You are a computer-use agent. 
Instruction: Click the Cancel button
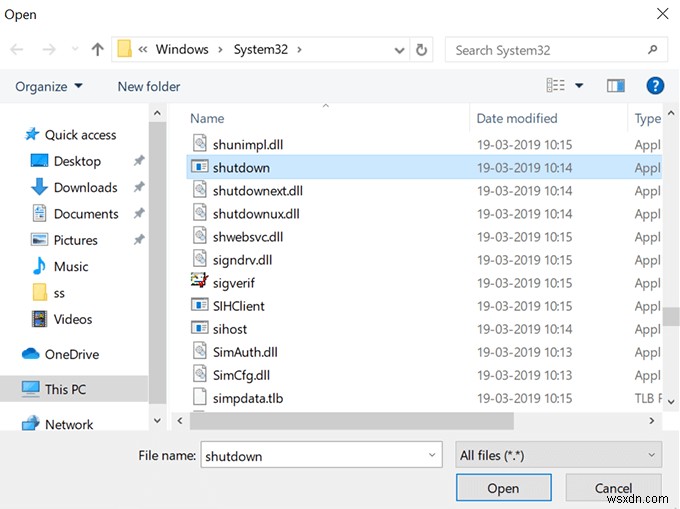coord(614,488)
